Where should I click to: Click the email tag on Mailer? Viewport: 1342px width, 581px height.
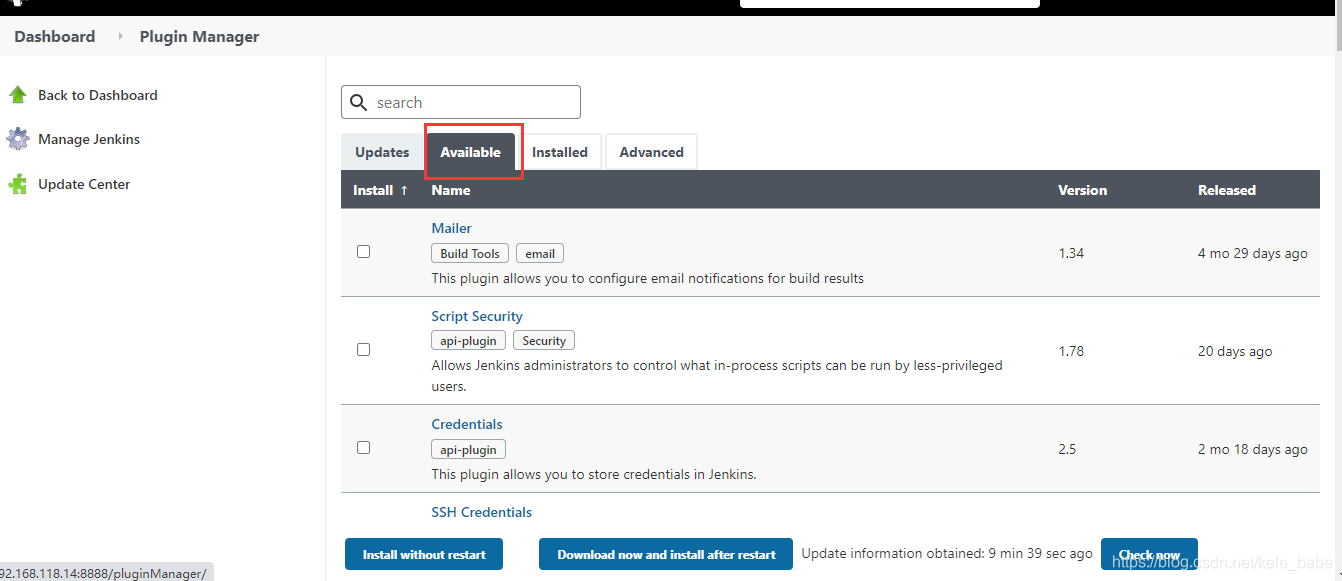coord(540,253)
